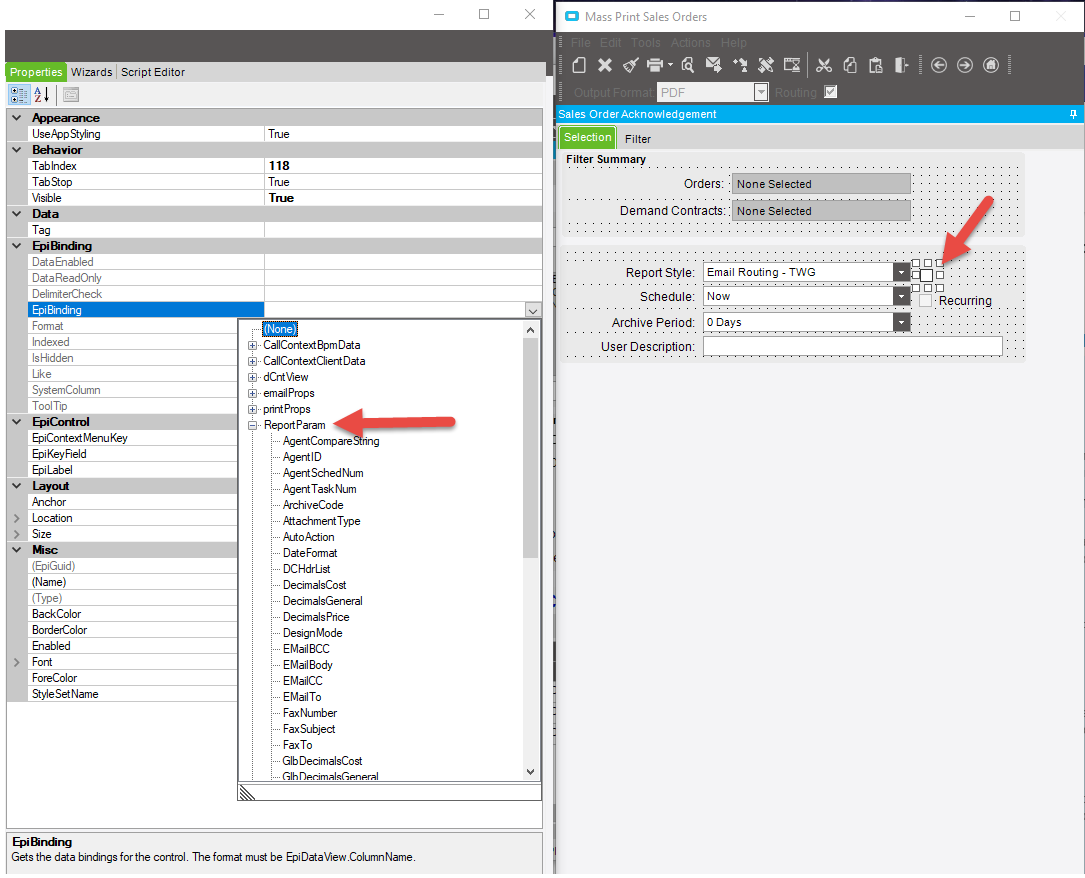Viewport: 1085px width, 878px height.
Task: Switch property grid to Categorized view
Action: (x=19, y=95)
